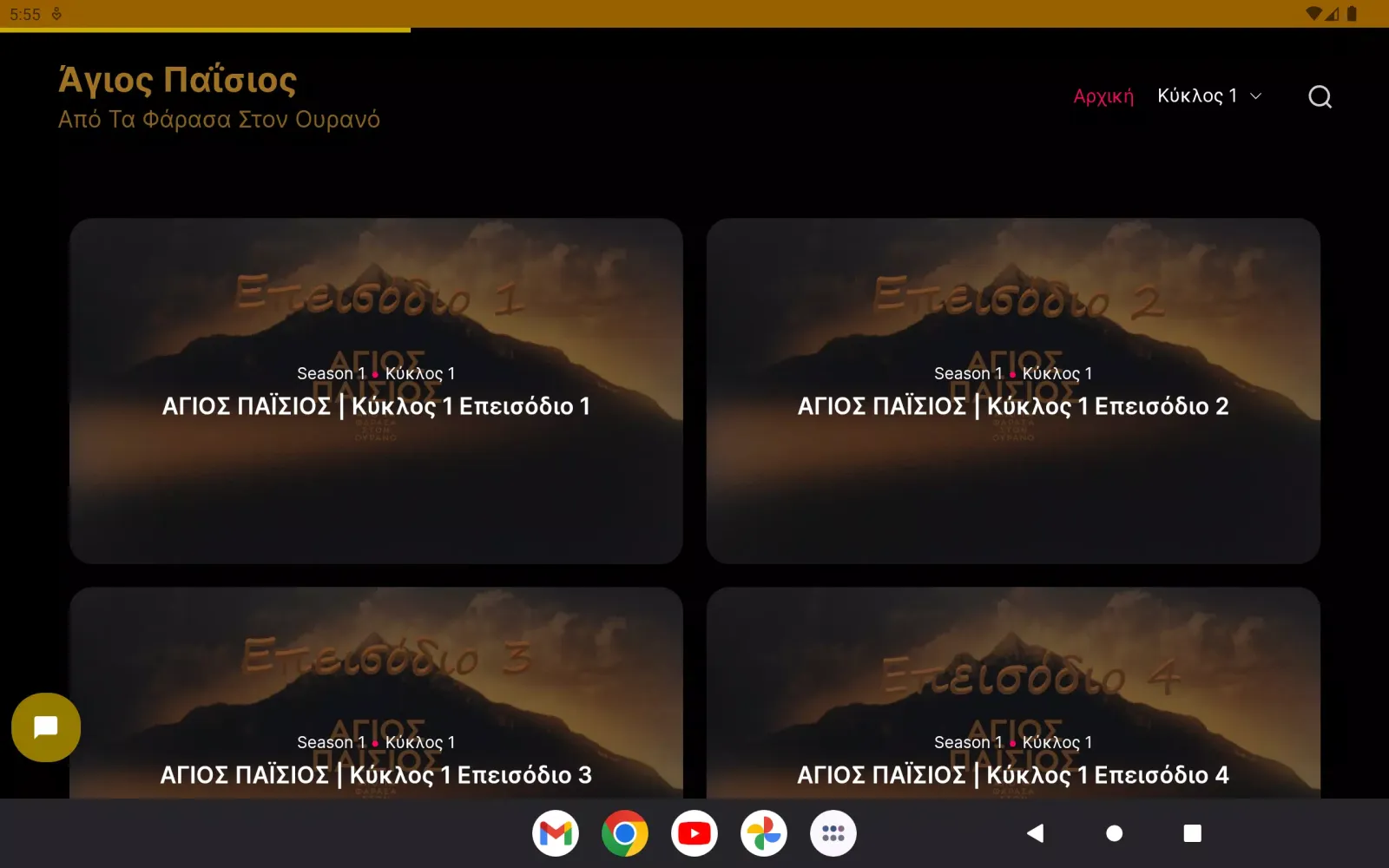The width and height of the screenshot is (1389, 868).
Task: Open the app drawer grid icon
Action: pos(833,833)
